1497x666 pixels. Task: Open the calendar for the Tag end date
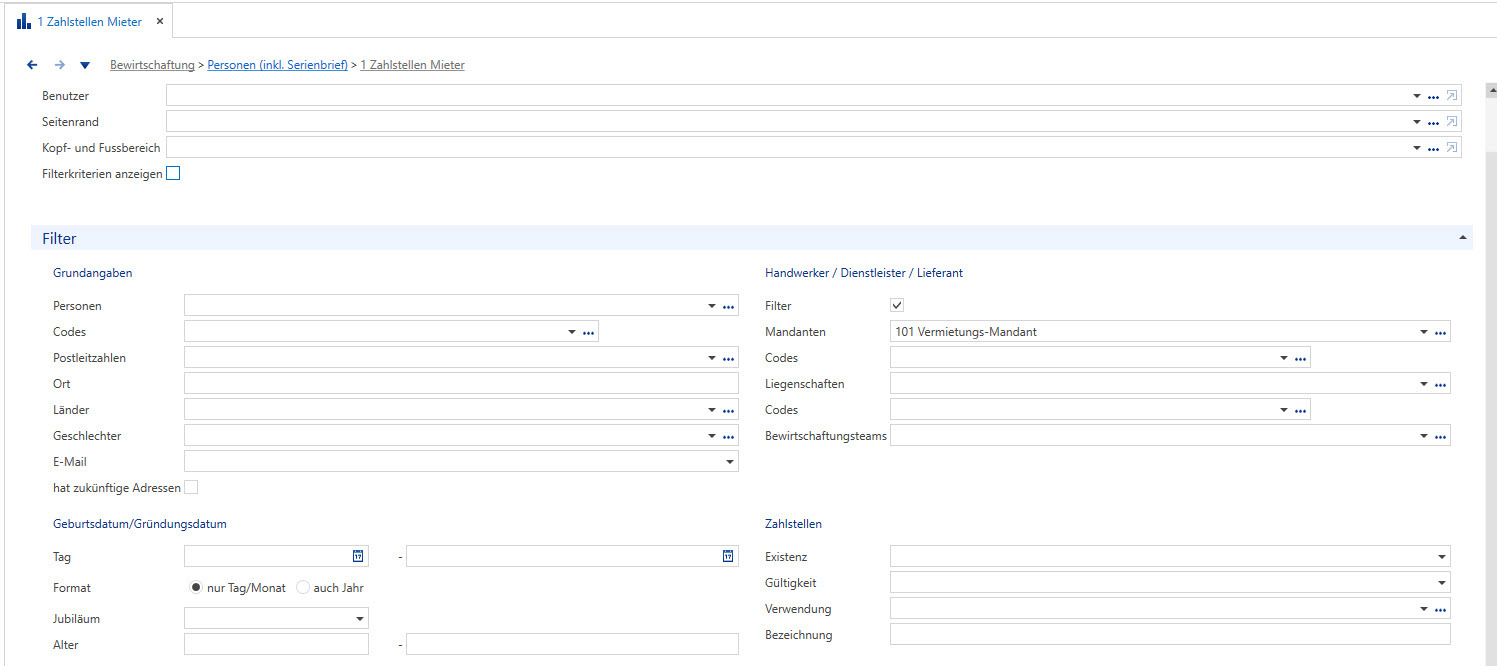(728, 556)
